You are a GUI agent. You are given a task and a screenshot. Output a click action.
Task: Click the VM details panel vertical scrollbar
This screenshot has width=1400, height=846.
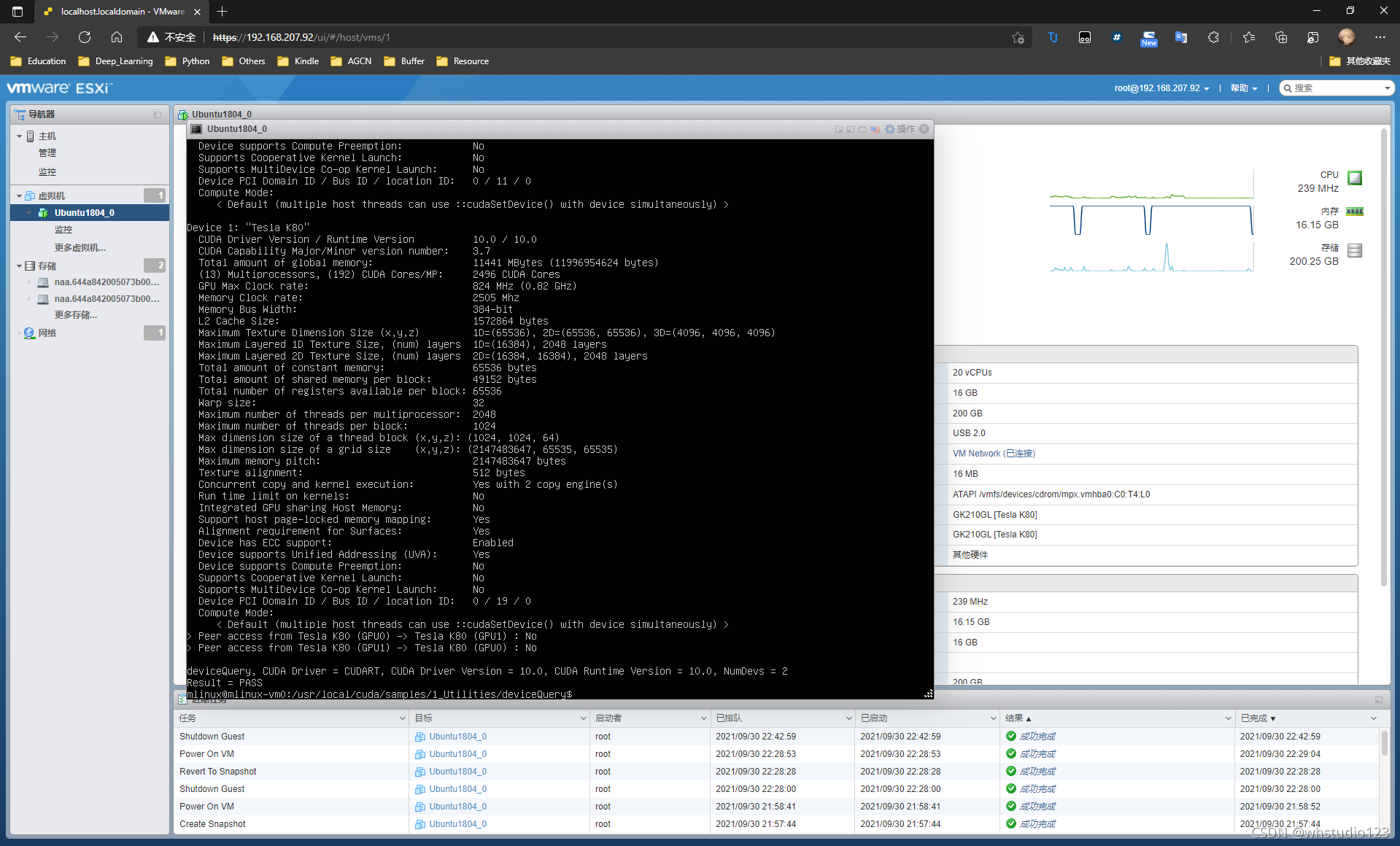coord(1383,357)
